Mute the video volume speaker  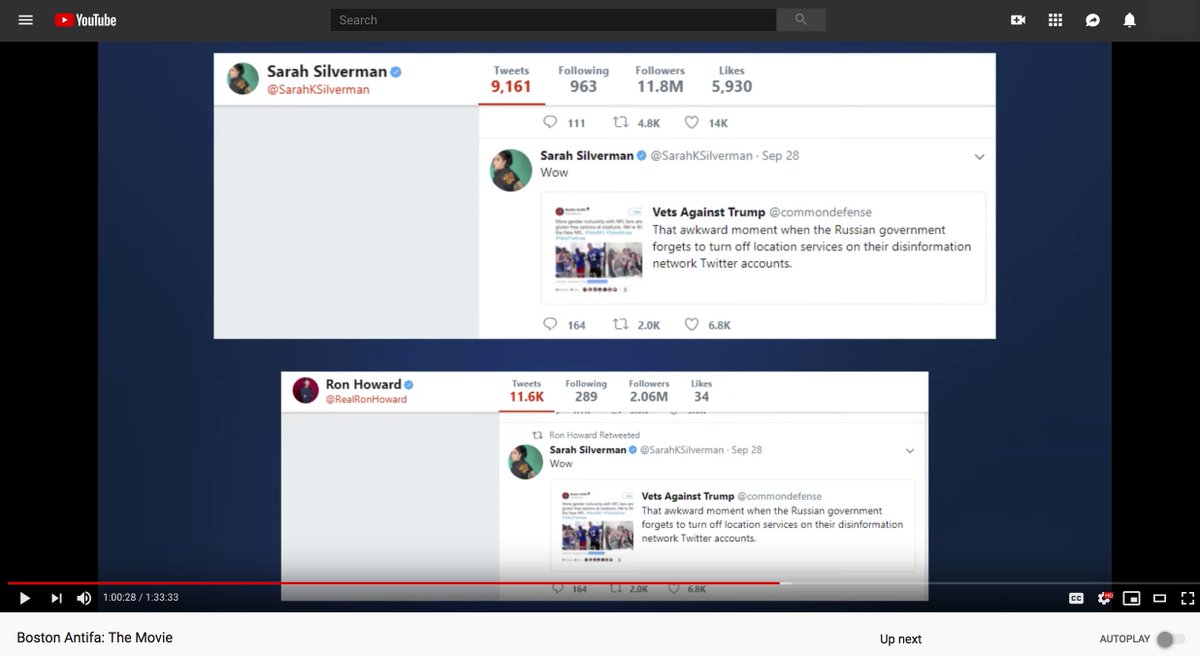pos(84,598)
